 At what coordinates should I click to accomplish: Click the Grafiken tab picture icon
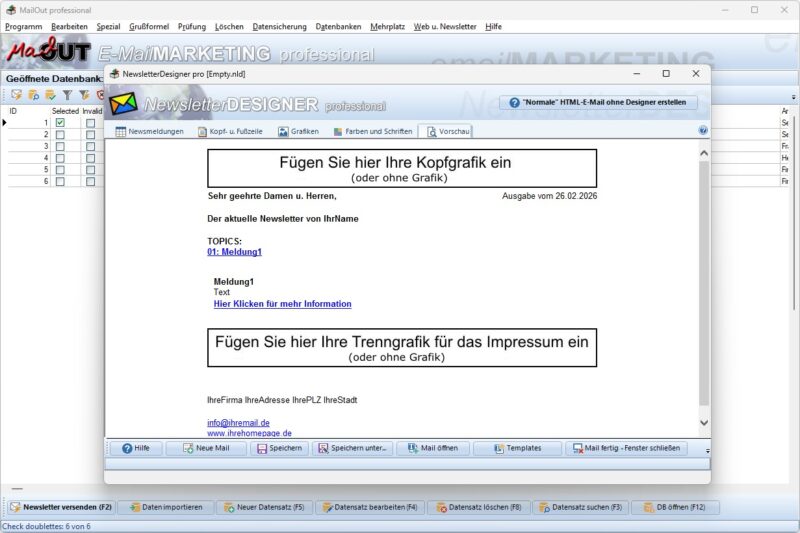coord(283,132)
